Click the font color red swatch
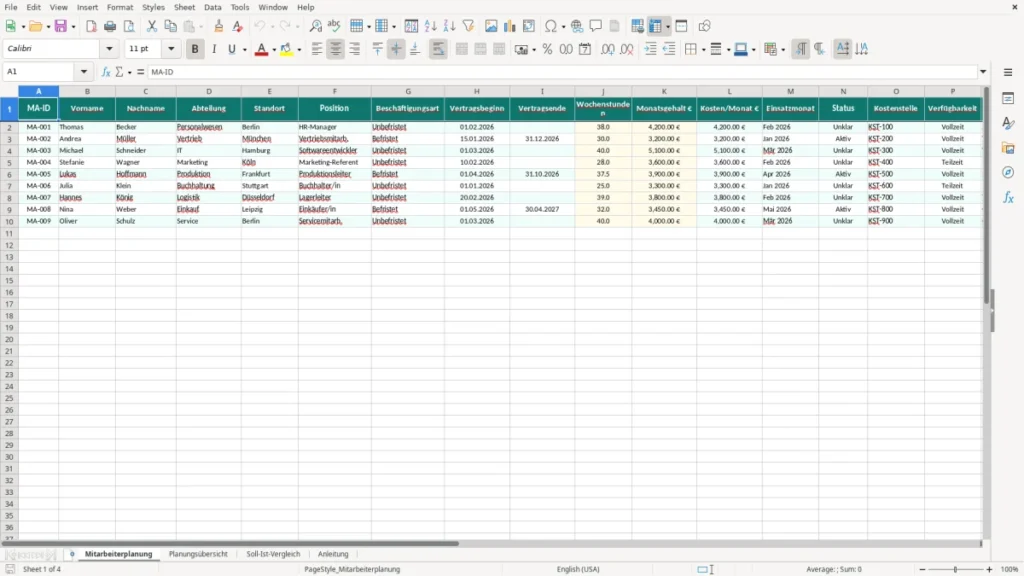The image size is (1024, 576). [261, 49]
